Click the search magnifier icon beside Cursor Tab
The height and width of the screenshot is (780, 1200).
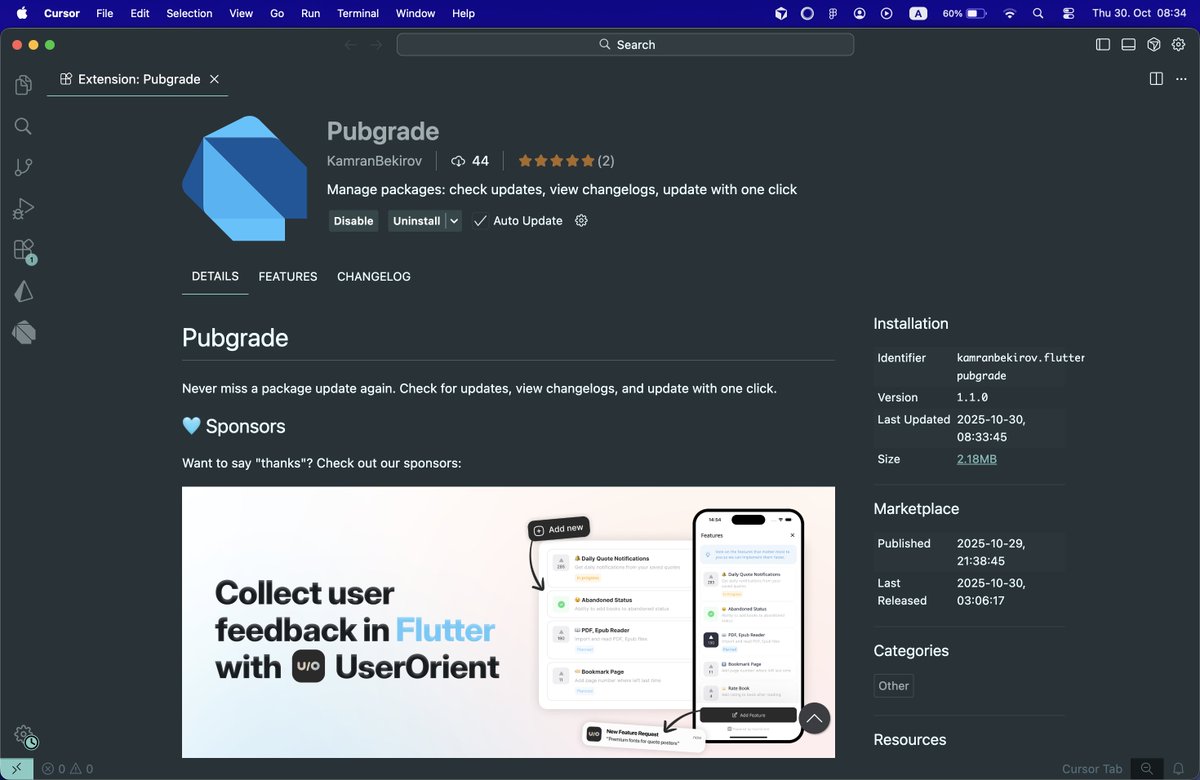[1147, 769]
